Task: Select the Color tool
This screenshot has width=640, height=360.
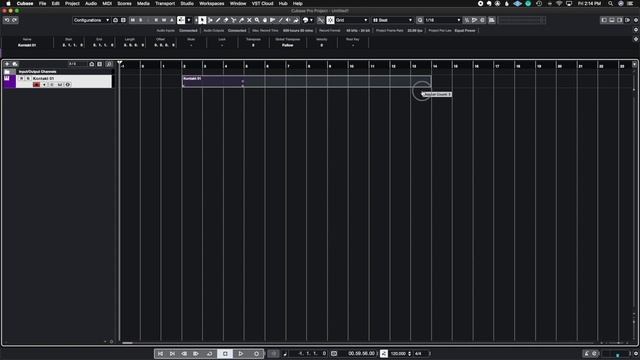Action: (296, 20)
